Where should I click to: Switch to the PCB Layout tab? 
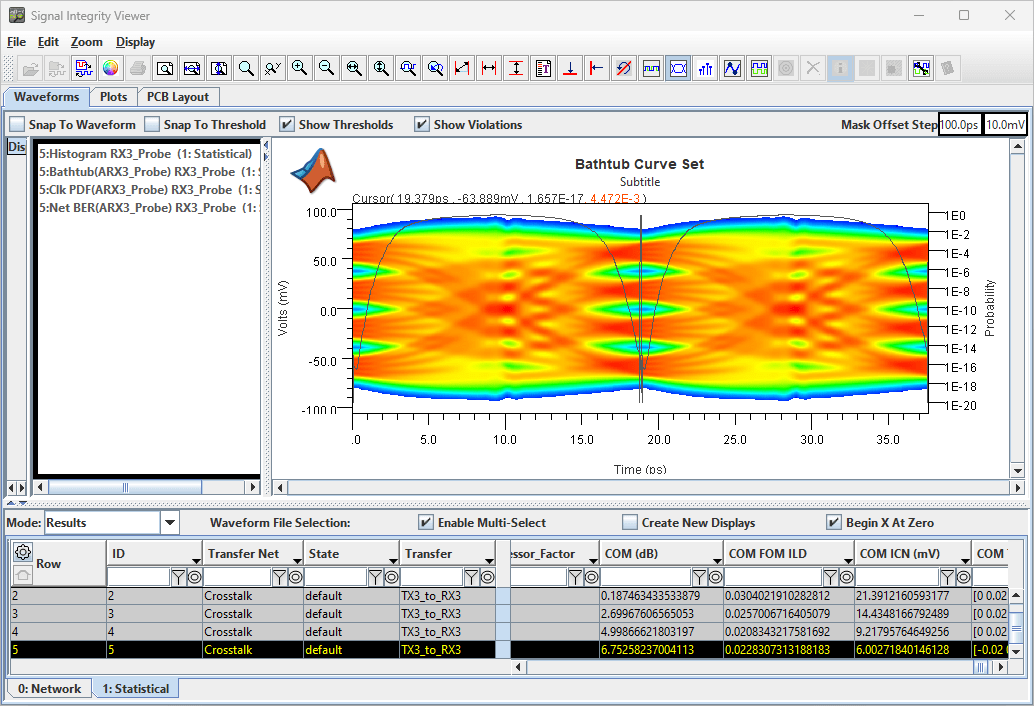[178, 97]
